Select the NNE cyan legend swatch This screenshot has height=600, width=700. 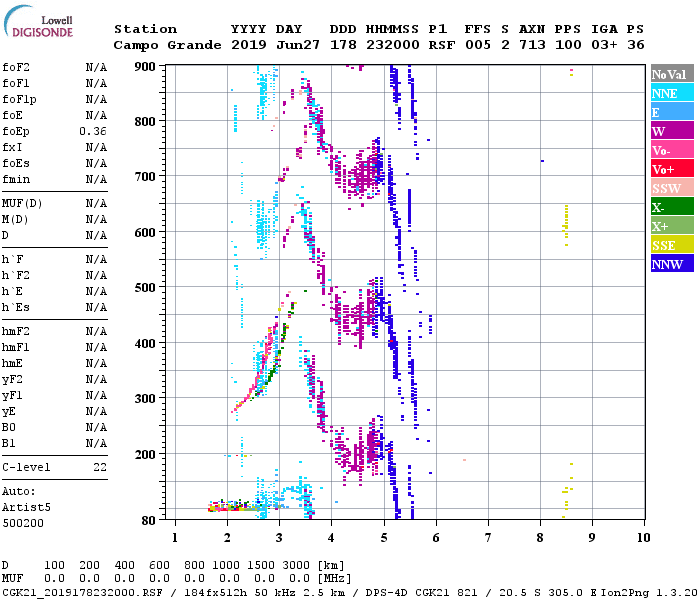click(672, 93)
